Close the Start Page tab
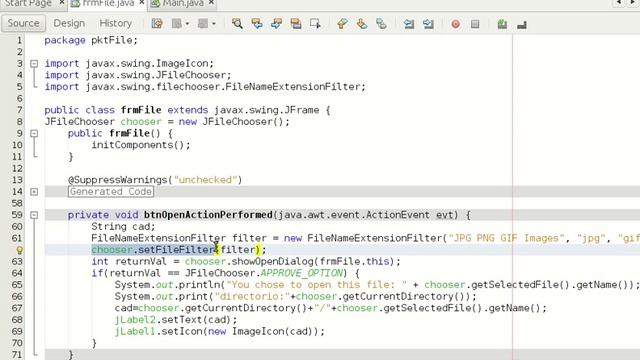This screenshot has width=640, height=360. click(61, 3)
